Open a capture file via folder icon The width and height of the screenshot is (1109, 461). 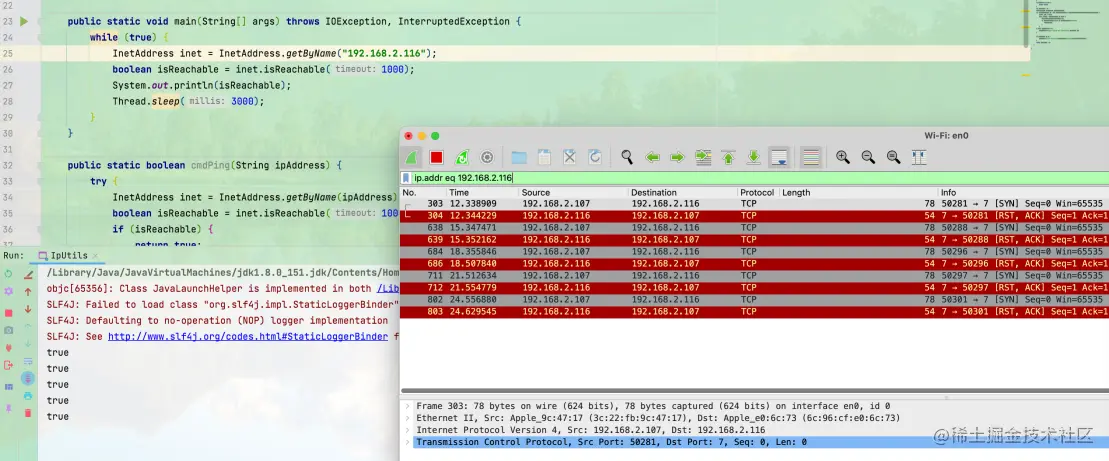click(x=519, y=157)
